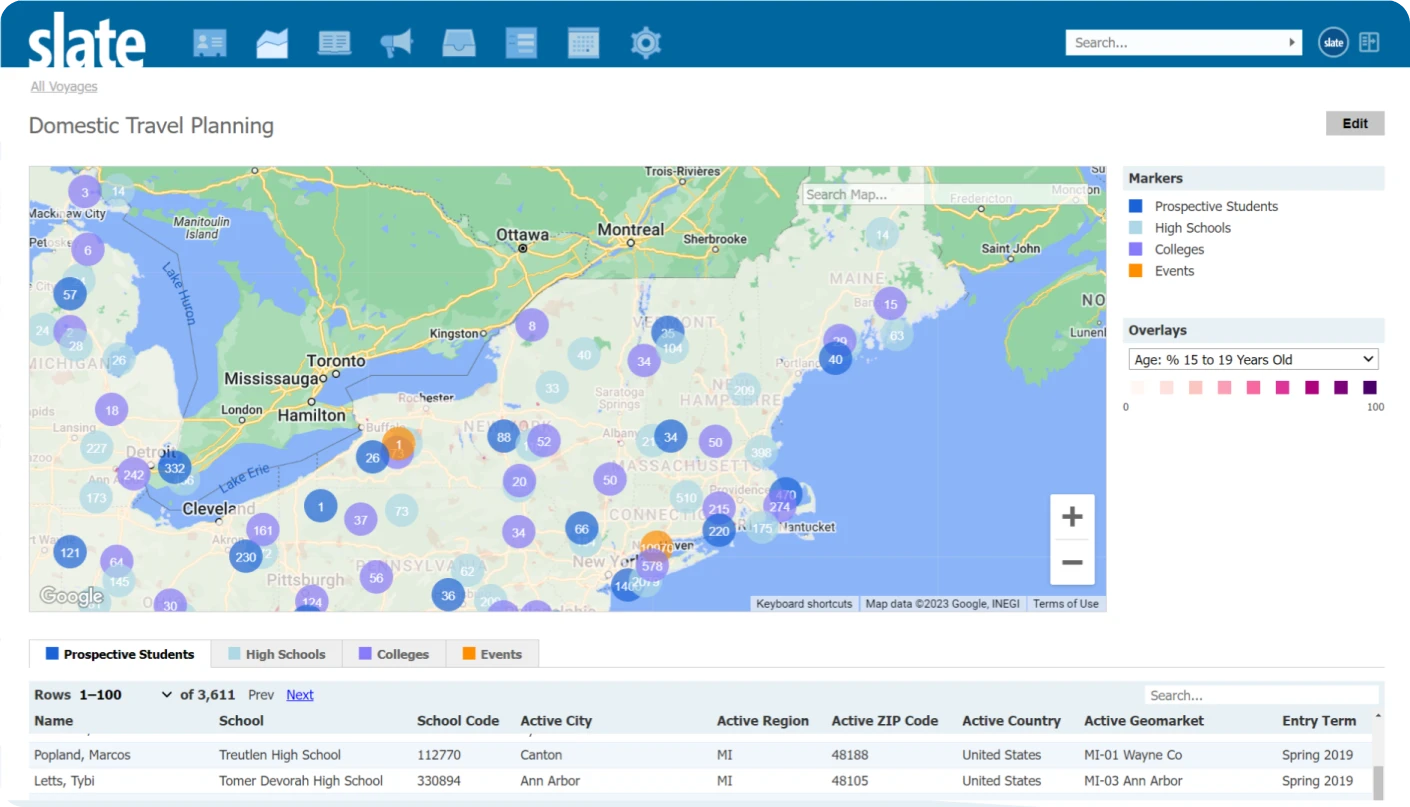Viewport: 1410px width, 807px height.
Task: Go to the All Voyages link
Action: click(64, 86)
